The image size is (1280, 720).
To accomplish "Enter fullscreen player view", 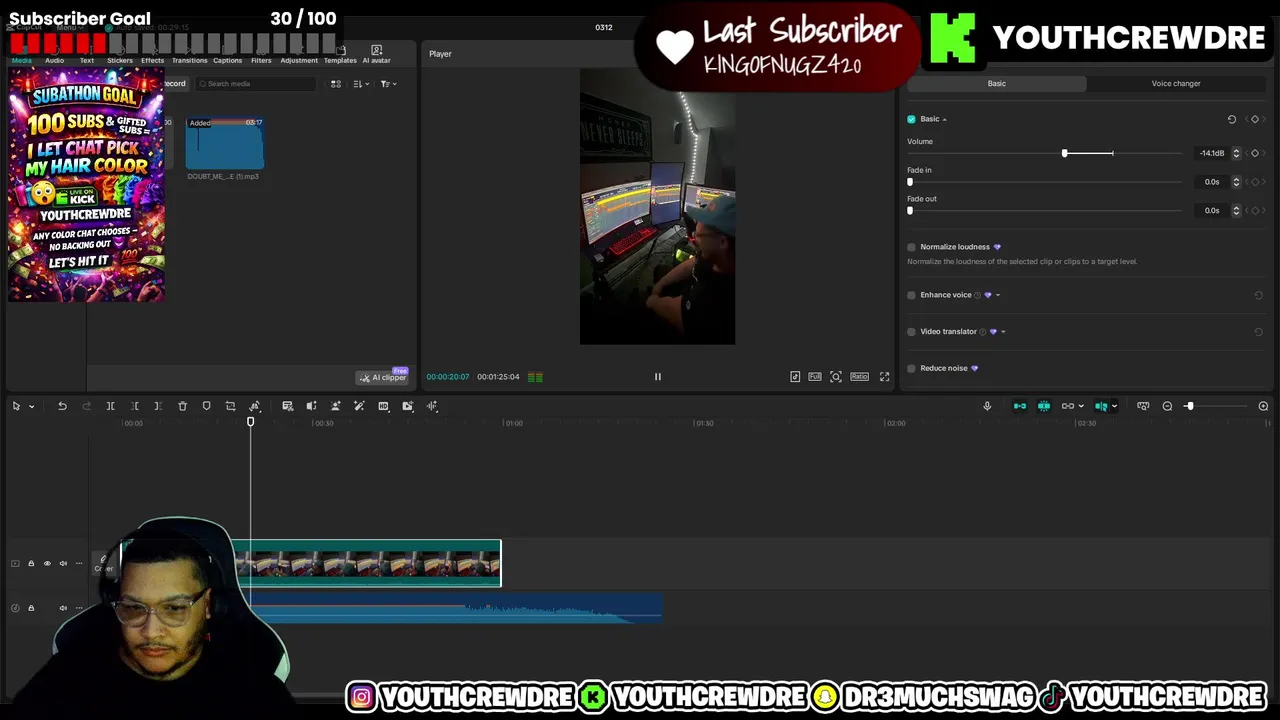I will 884,377.
